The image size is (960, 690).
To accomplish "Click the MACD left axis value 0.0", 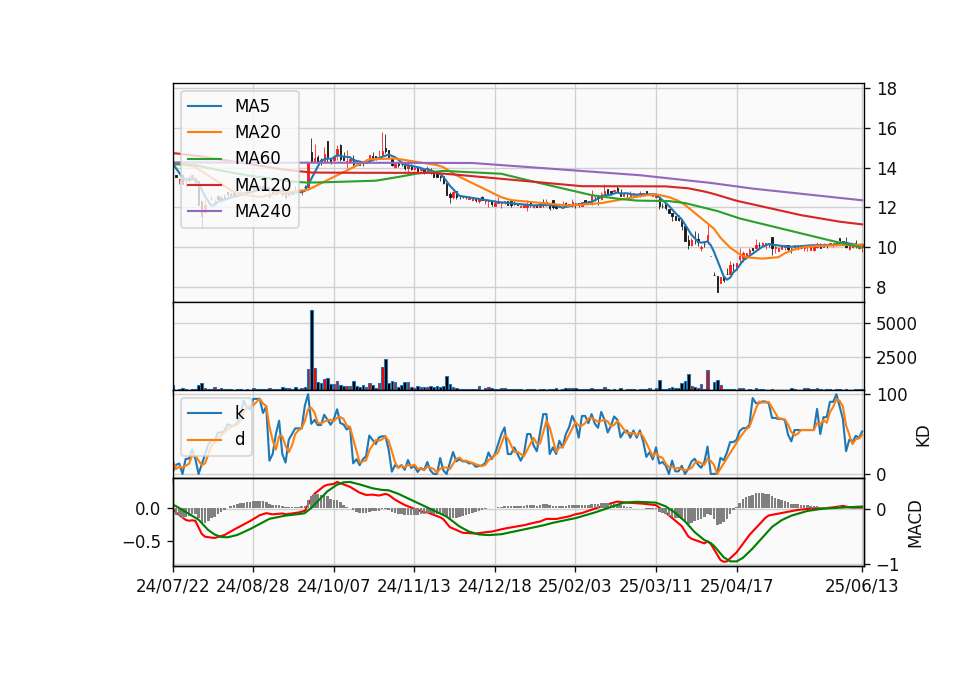I will pos(148,509).
